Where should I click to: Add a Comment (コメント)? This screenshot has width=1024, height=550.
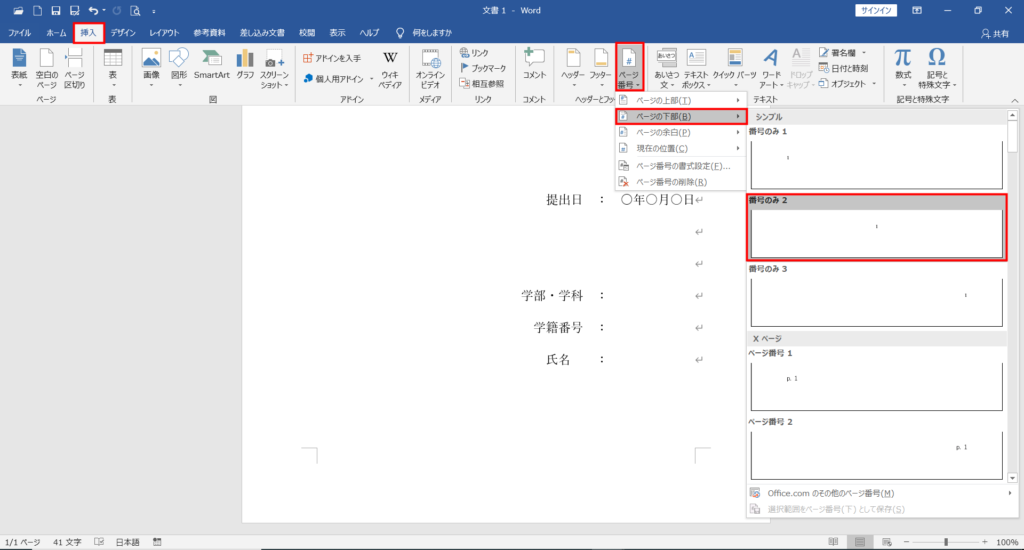tap(534, 64)
